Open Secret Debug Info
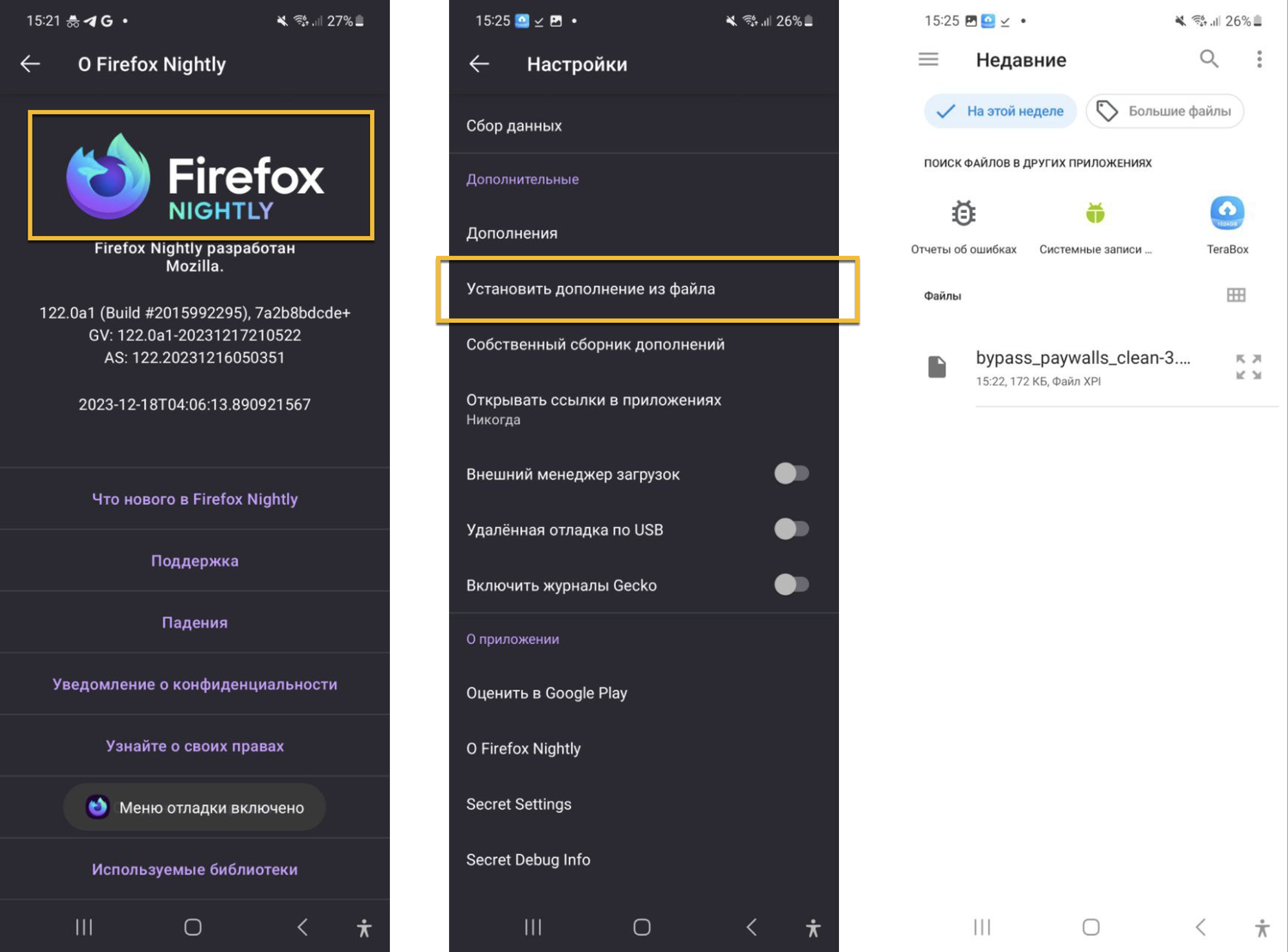Screen dimensions: 1288x952 click(x=644, y=860)
